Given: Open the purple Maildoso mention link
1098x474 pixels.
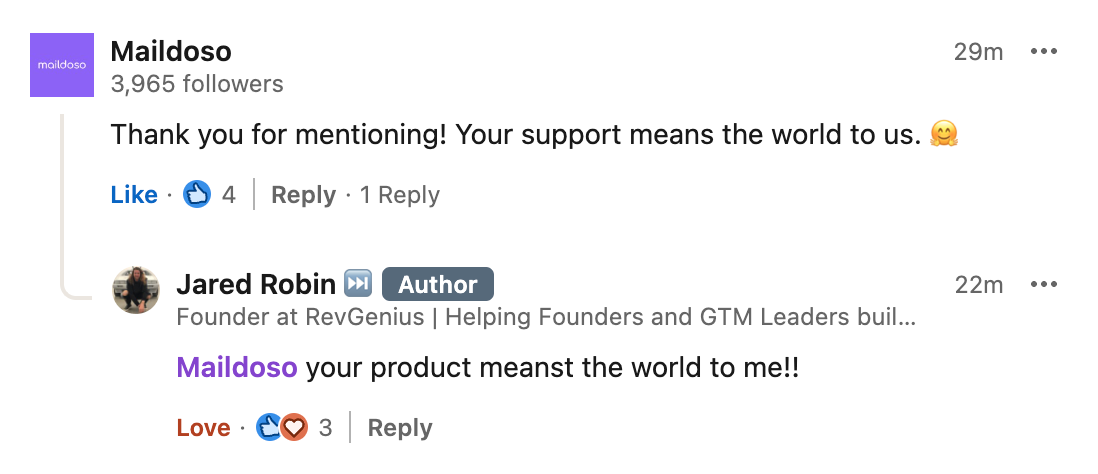Looking at the screenshot, I should coord(237,368).
